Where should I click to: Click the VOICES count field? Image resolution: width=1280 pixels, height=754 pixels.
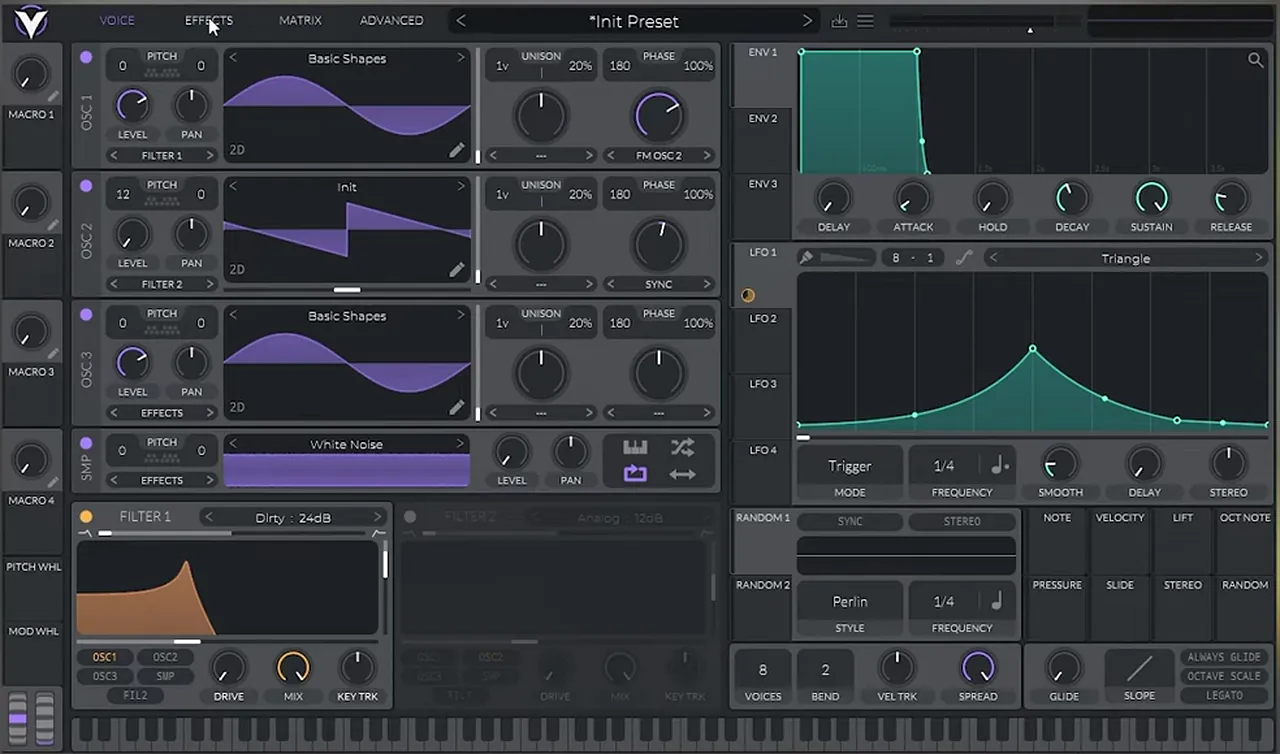pyautogui.click(x=763, y=670)
